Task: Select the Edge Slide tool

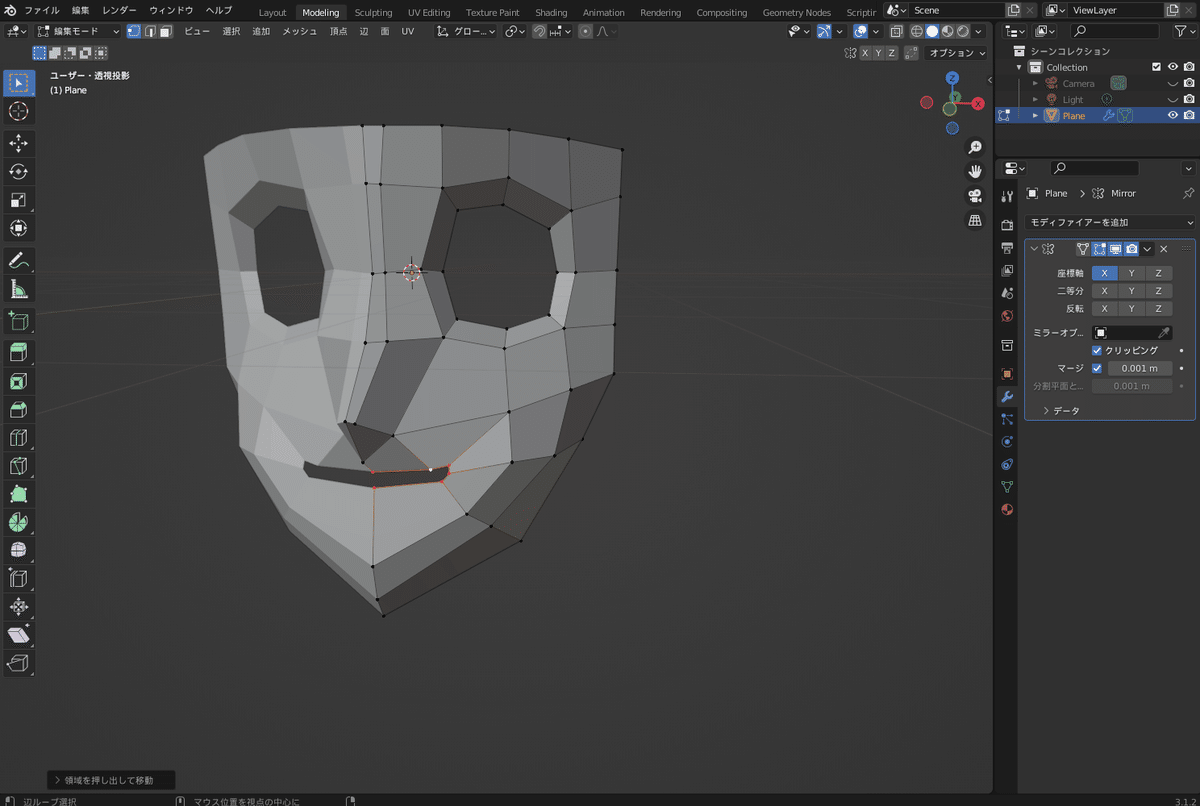Action: click(19, 578)
